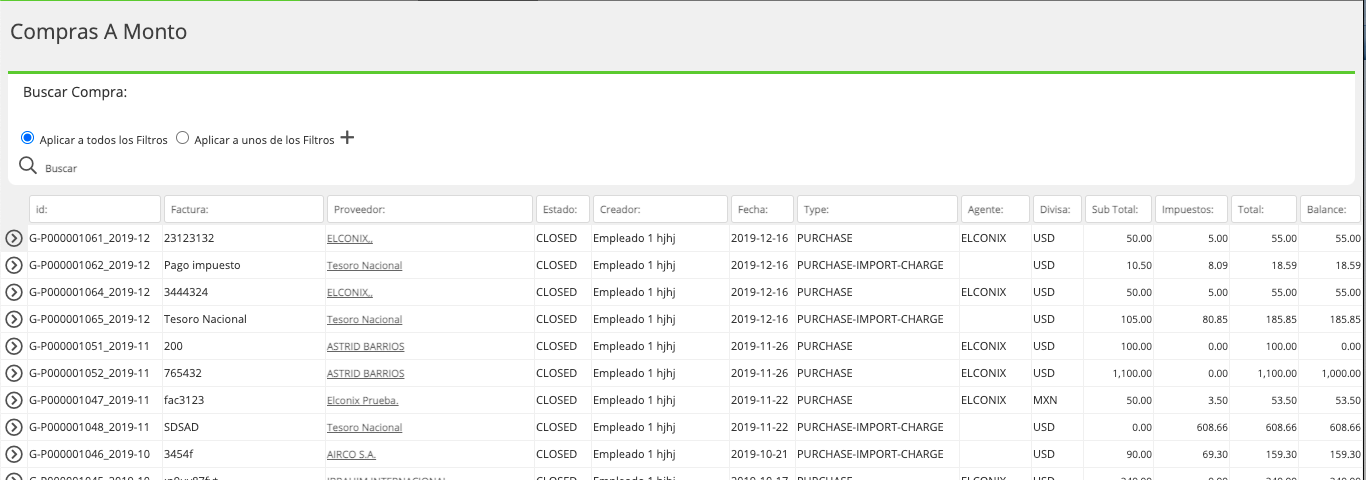Open Tesoro Nacional link for 'Pago impuesto'

click(364, 266)
